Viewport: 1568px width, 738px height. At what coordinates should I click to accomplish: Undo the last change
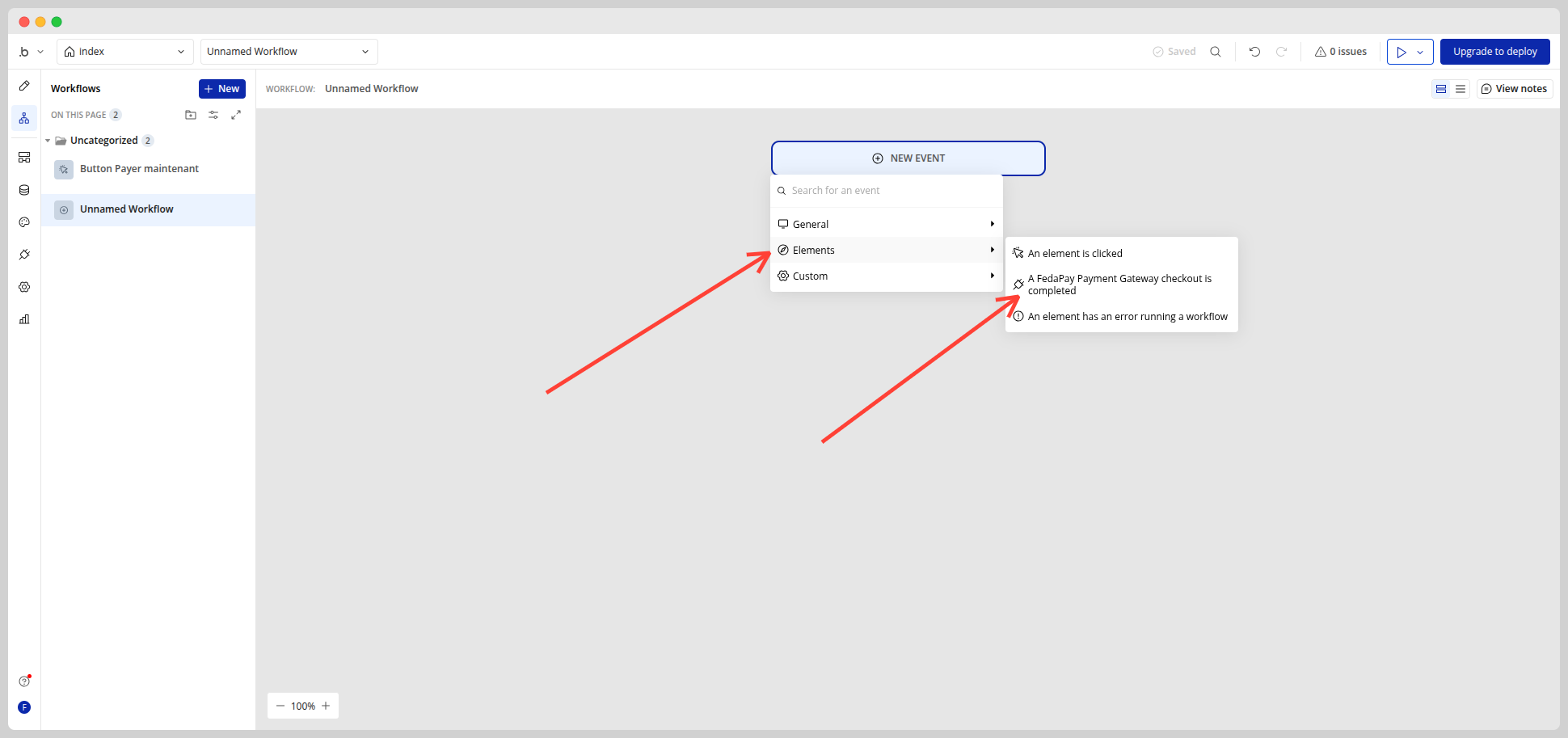[x=1254, y=52]
